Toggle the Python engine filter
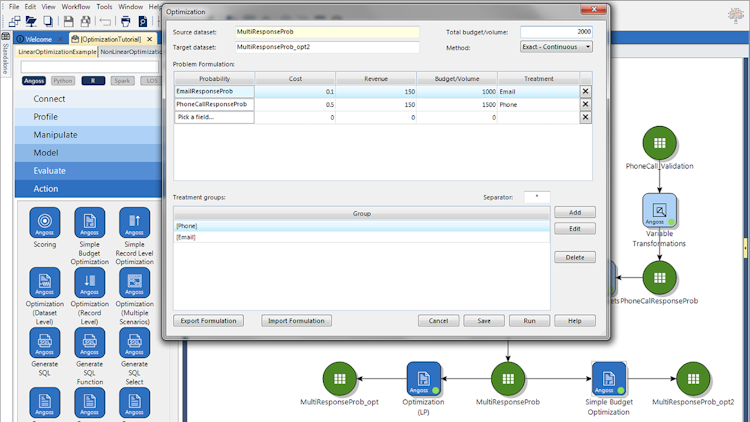This screenshot has height=422, width=750. pos(63,81)
